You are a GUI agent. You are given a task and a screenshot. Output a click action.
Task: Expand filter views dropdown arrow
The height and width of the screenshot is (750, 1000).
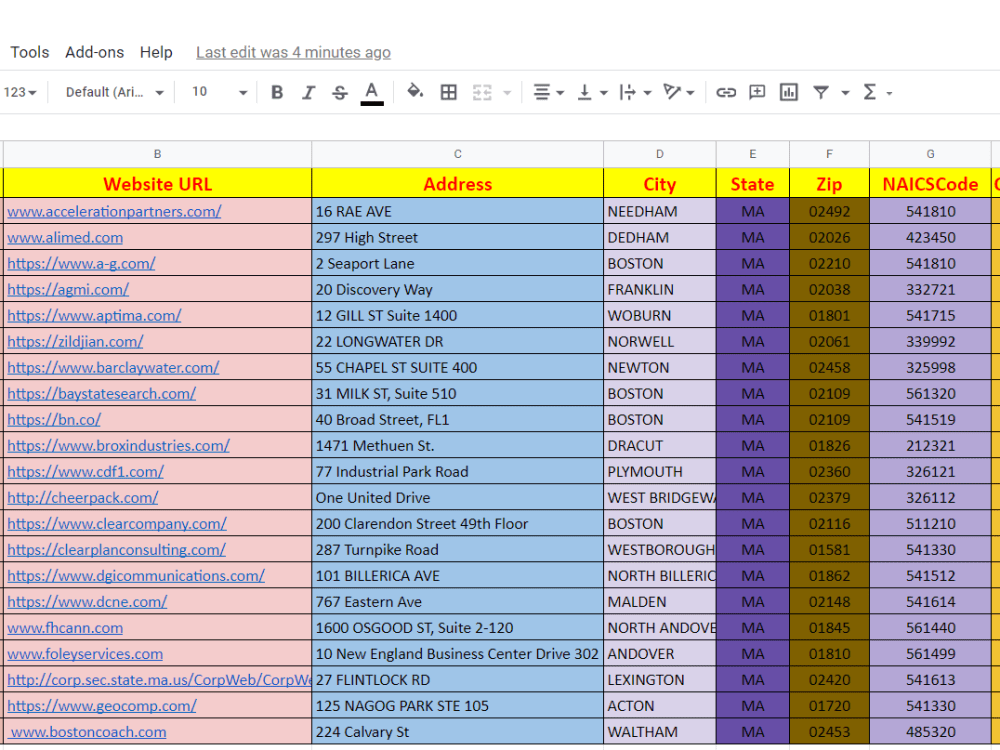click(x=845, y=93)
